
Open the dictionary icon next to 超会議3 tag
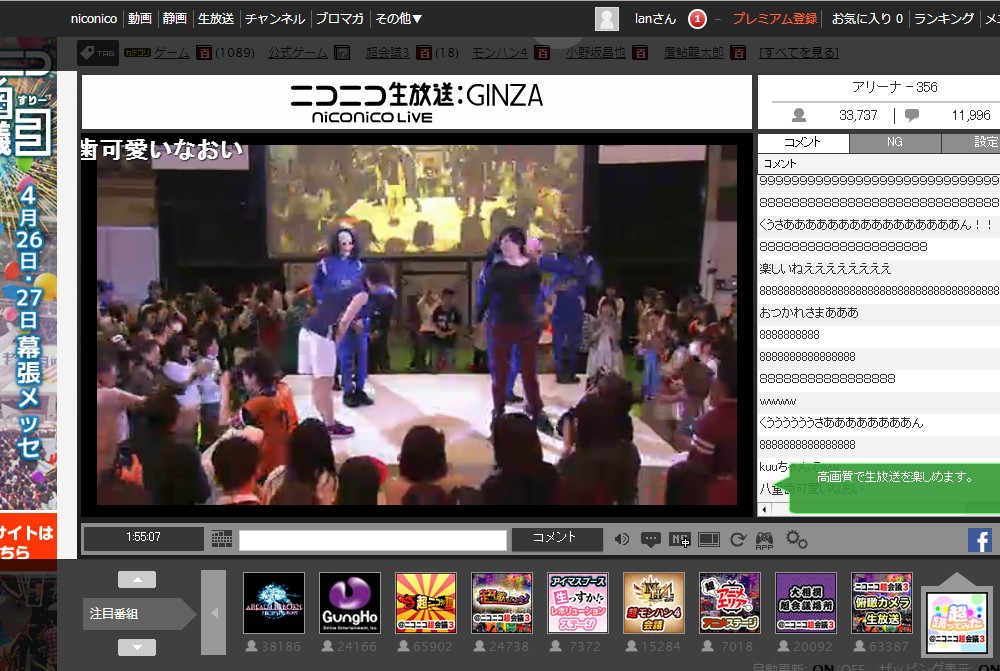pyautogui.click(x=423, y=53)
